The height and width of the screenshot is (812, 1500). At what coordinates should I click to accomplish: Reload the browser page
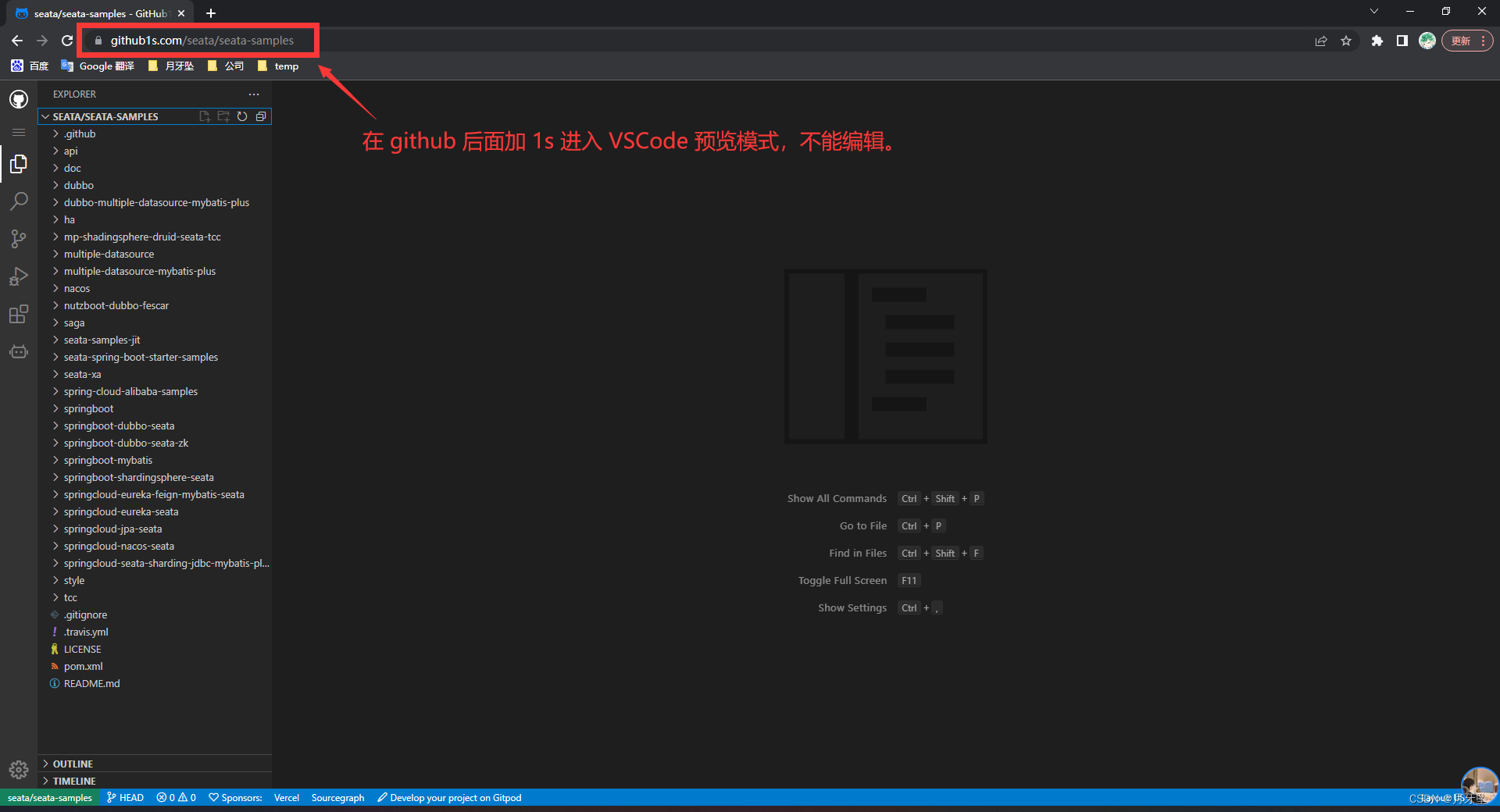[67, 41]
